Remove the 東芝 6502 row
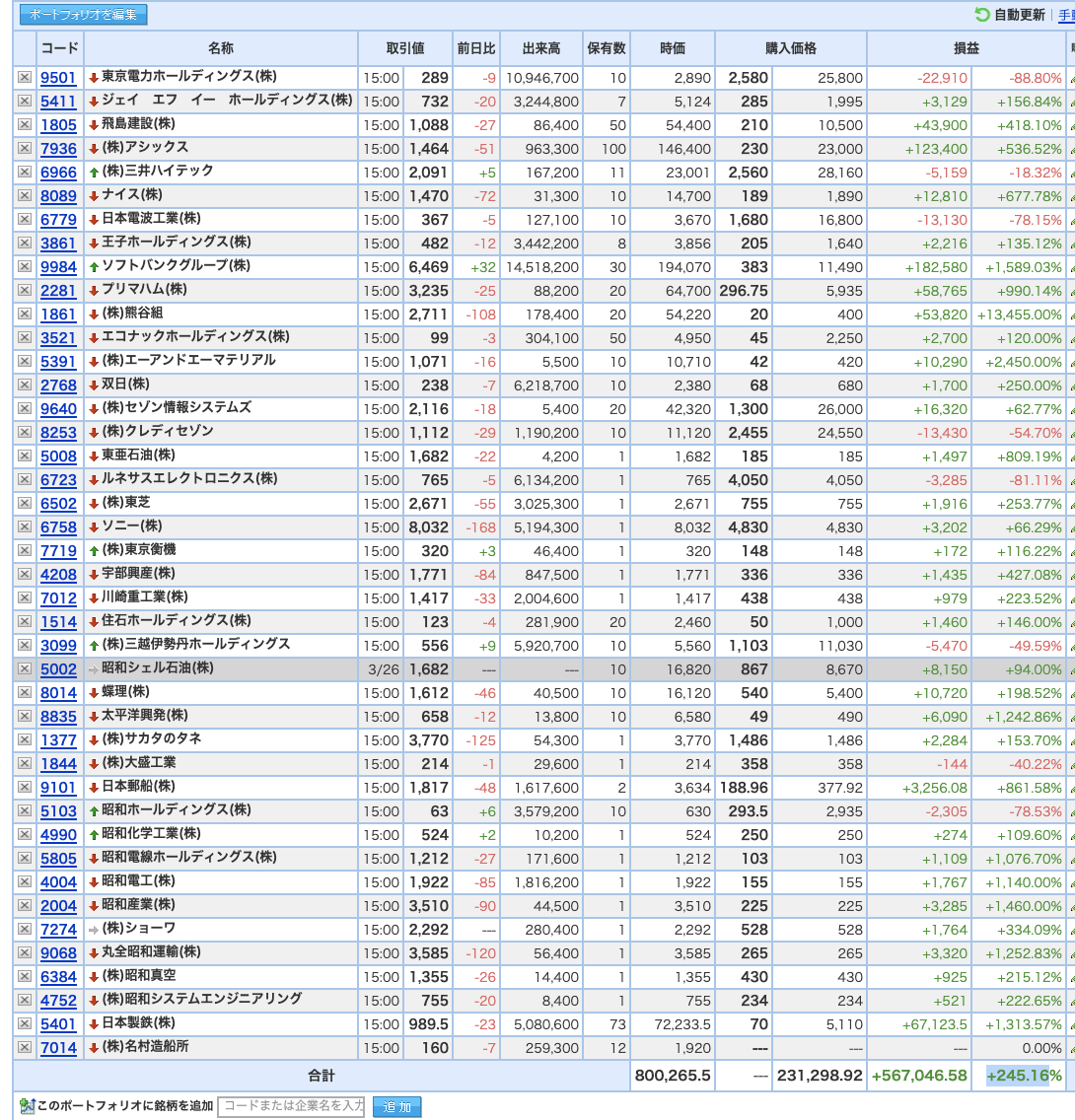Image resolution: width=1075 pixels, height=1120 pixels. tap(25, 503)
